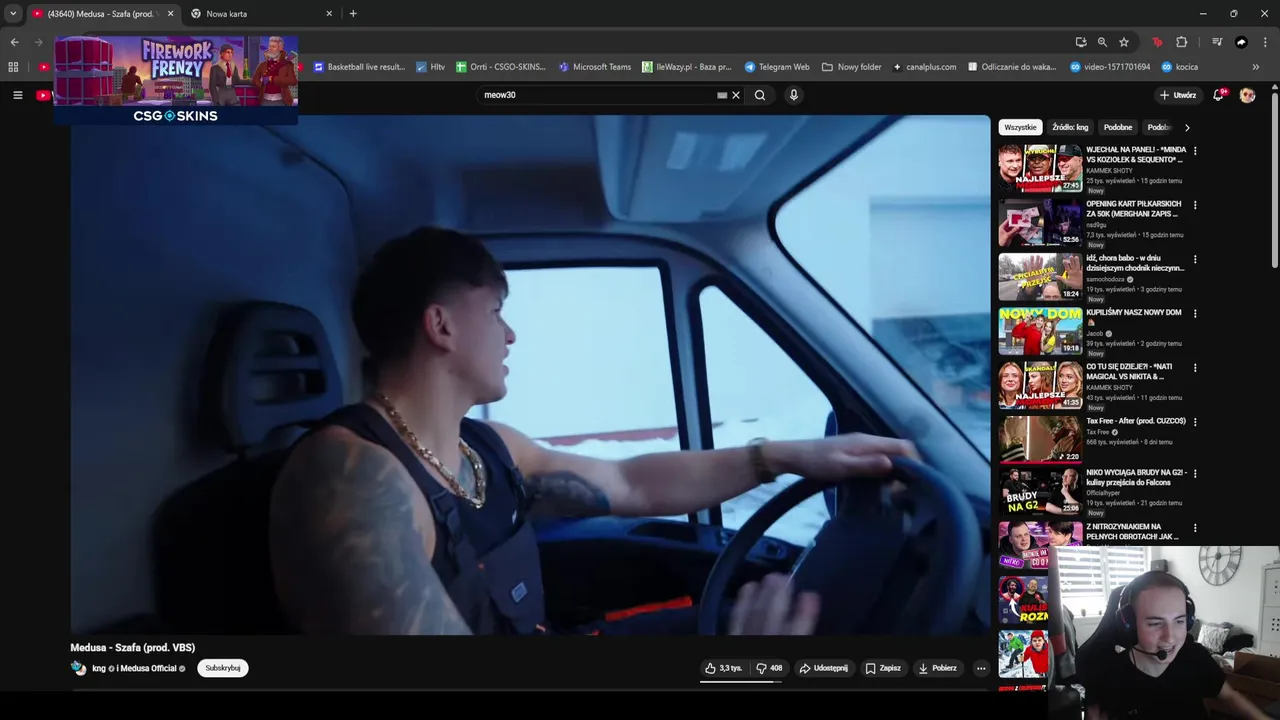The image size is (1280, 720).
Task: Close the Medusa - Szafa browser tab
Action: (170, 14)
